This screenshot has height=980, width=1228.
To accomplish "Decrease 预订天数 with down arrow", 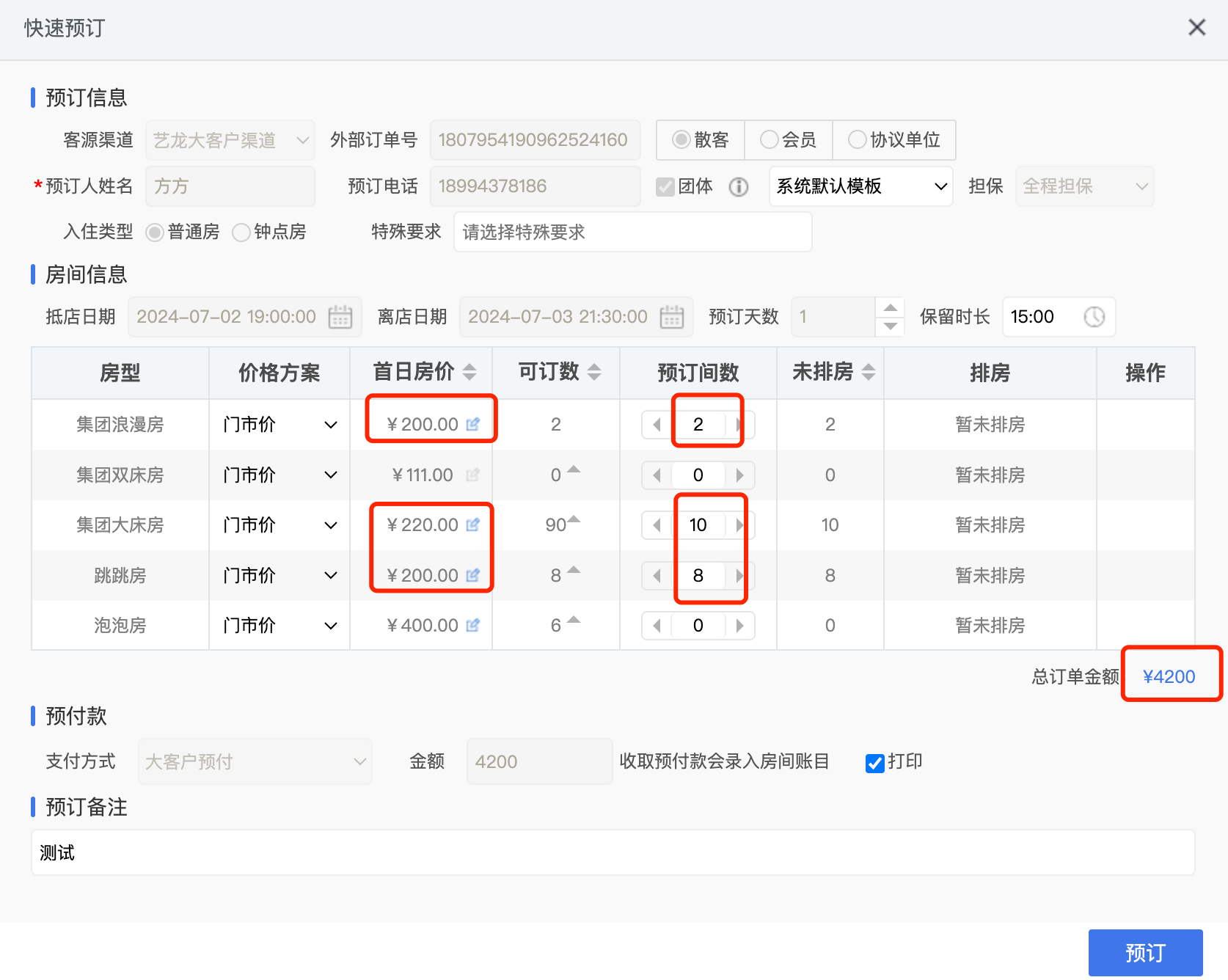I will [890, 326].
